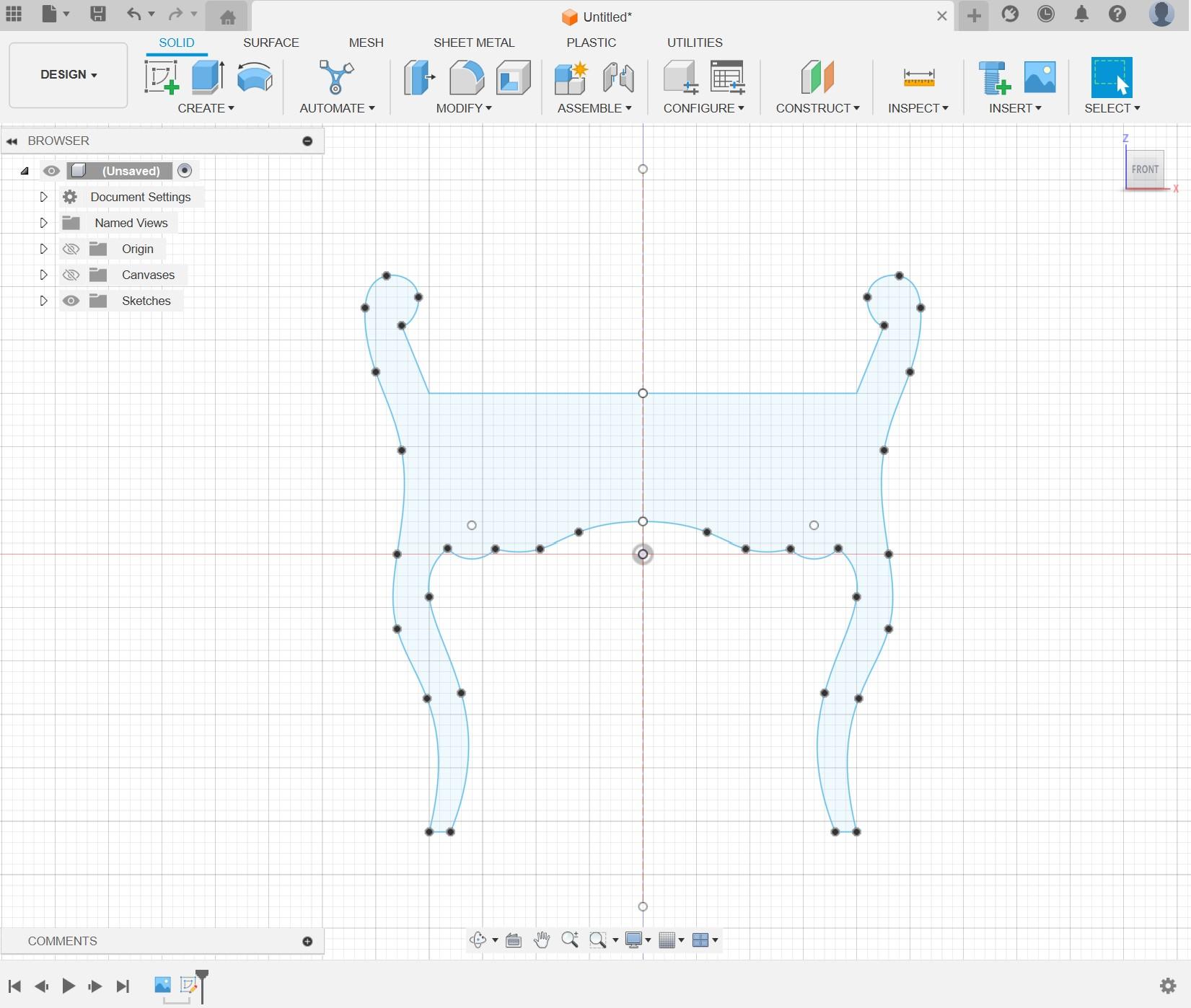Image resolution: width=1191 pixels, height=1008 pixels.
Task: Open the Extensions icon in title bar
Action: coord(1010,14)
